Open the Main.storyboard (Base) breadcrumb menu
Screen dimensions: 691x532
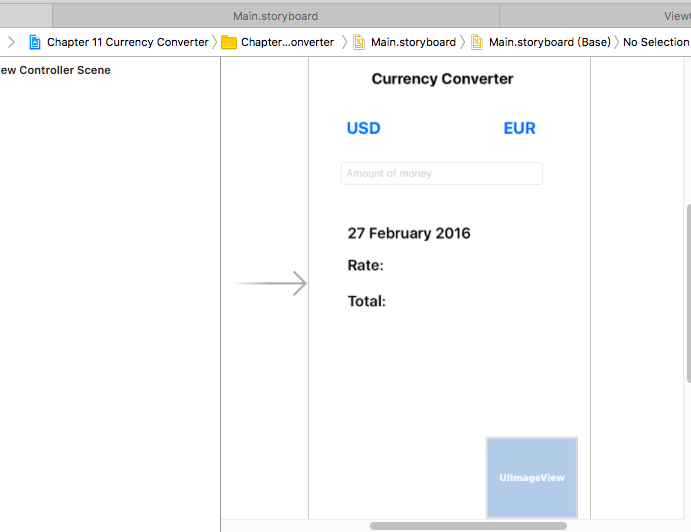pos(549,42)
